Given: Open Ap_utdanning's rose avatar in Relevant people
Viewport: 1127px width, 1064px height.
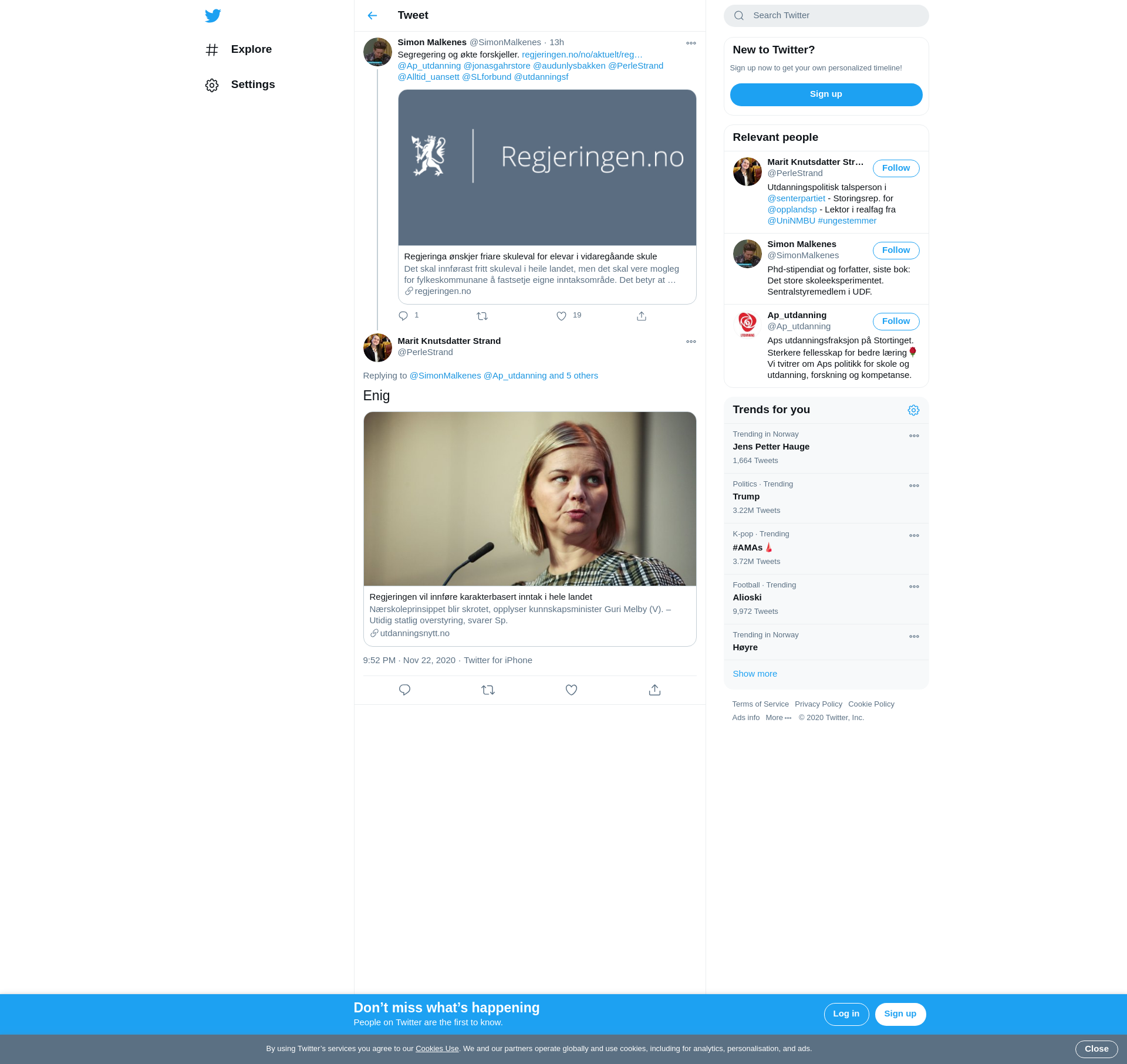Looking at the screenshot, I should coord(747,325).
